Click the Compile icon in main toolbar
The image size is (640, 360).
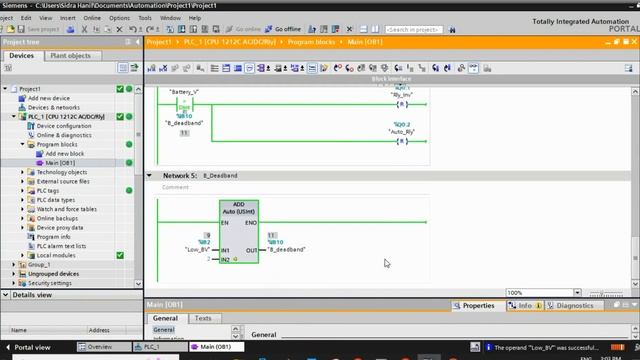(170, 29)
